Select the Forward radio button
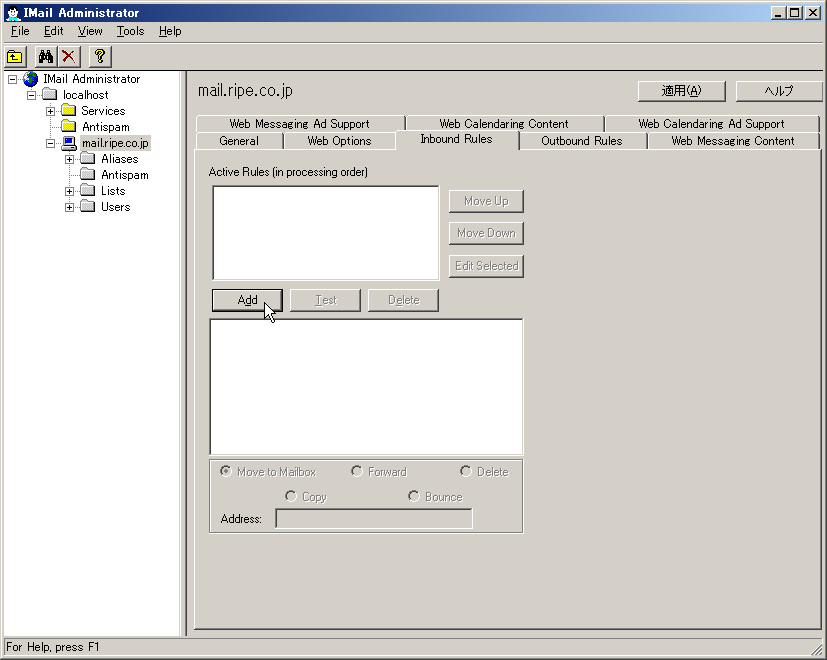Screen dimensions: 827x660 (357, 471)
